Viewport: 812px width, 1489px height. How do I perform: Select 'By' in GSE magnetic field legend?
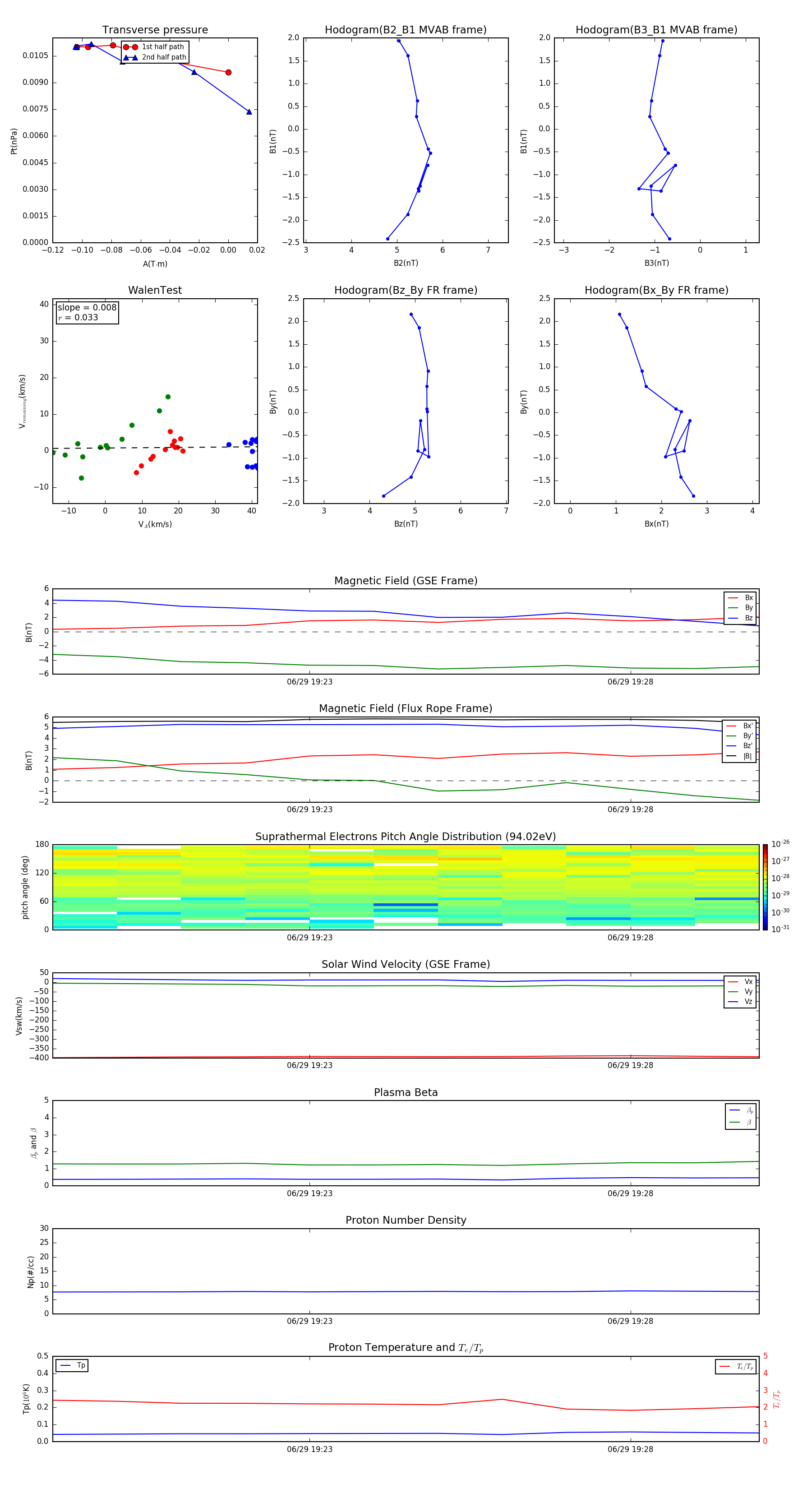point(740,607)
